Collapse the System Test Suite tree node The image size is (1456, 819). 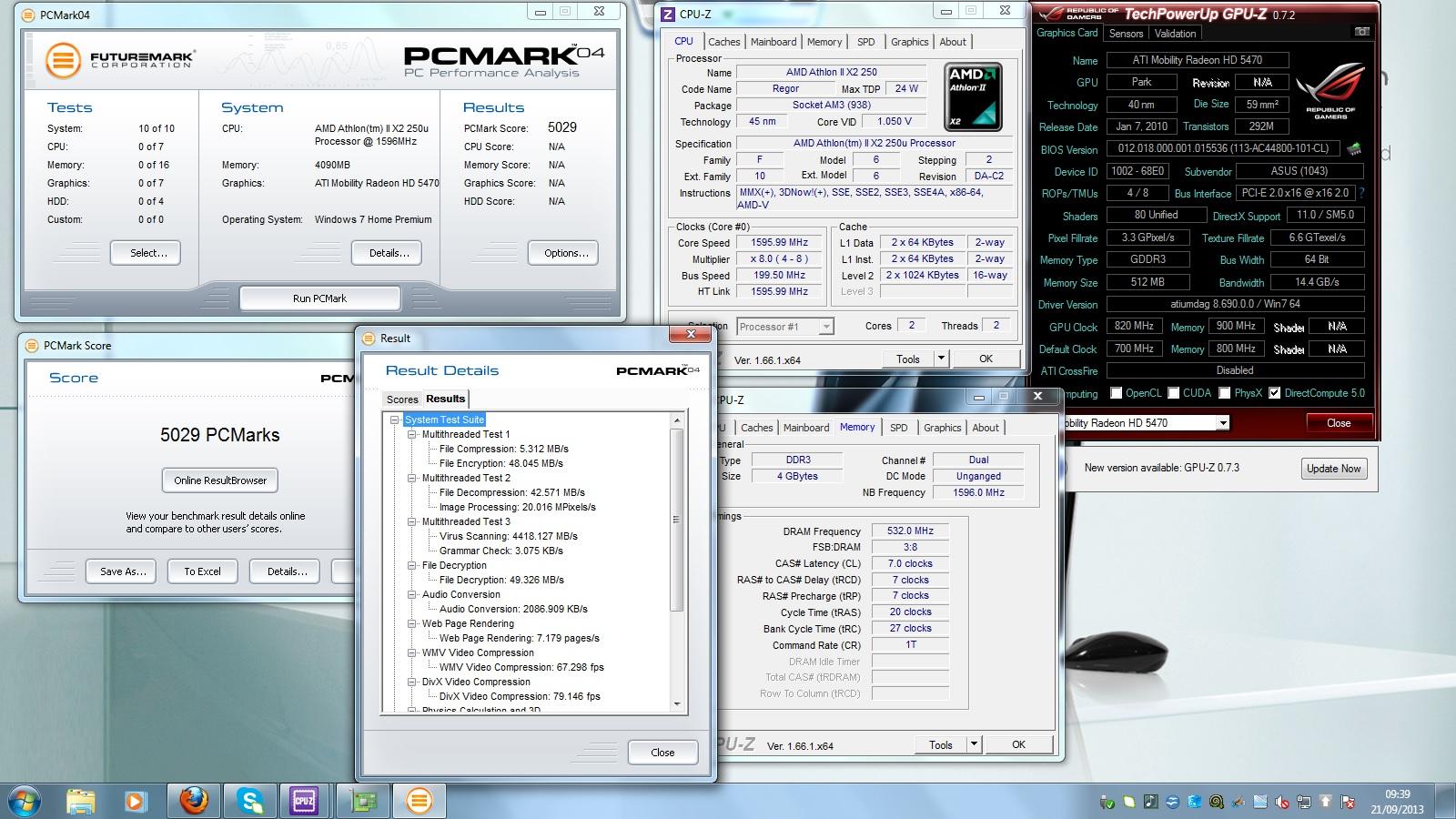click(x=395, y=420)
